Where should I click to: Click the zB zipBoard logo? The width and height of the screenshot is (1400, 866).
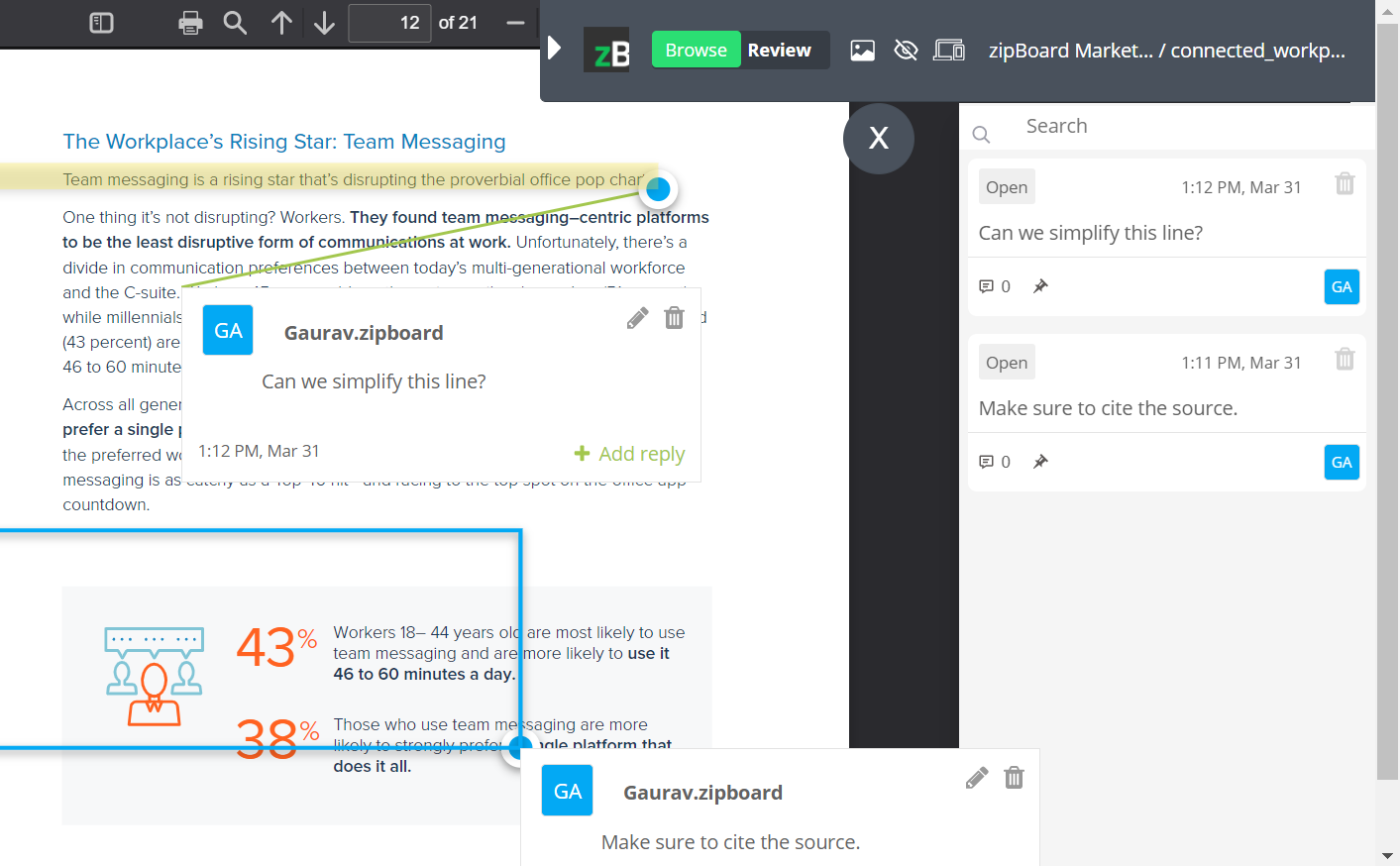click(x=605, y=50)
